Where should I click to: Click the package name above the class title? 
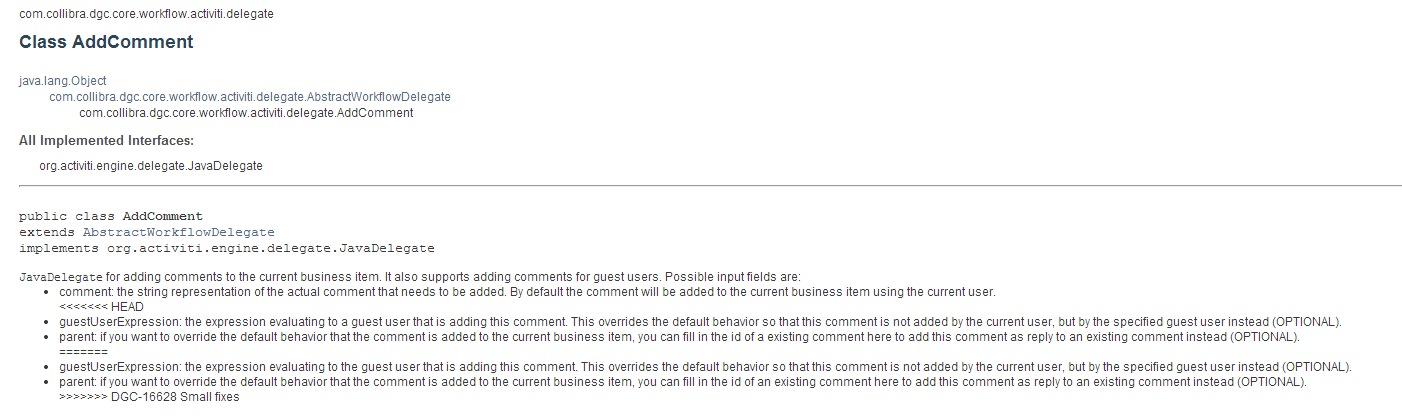pyautogui.click(x=146, y=14)
